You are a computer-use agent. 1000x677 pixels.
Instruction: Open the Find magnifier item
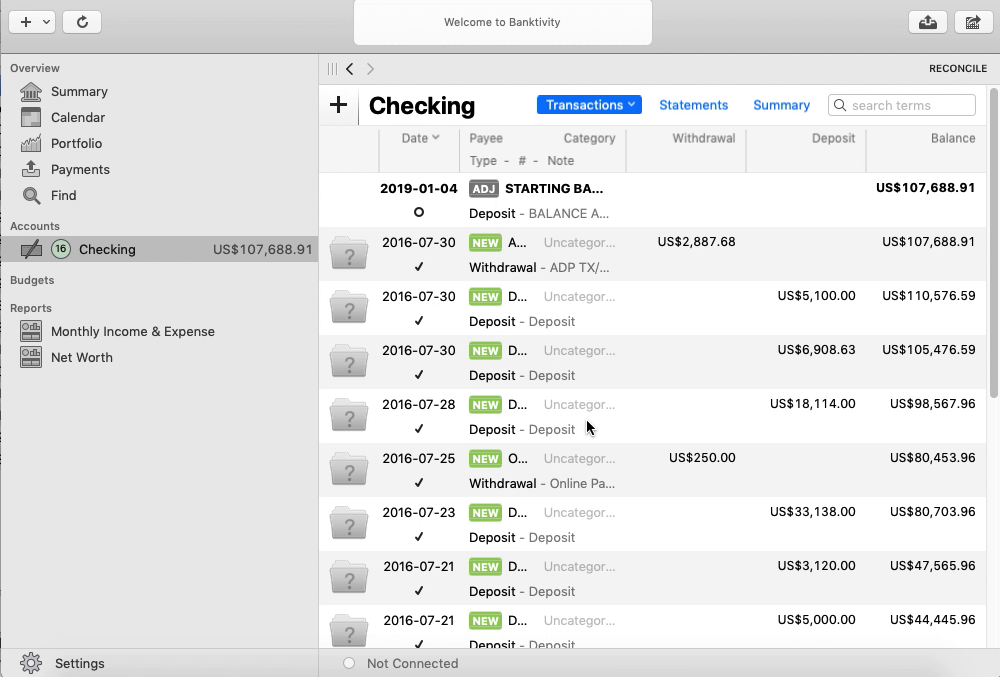[31, 195]
